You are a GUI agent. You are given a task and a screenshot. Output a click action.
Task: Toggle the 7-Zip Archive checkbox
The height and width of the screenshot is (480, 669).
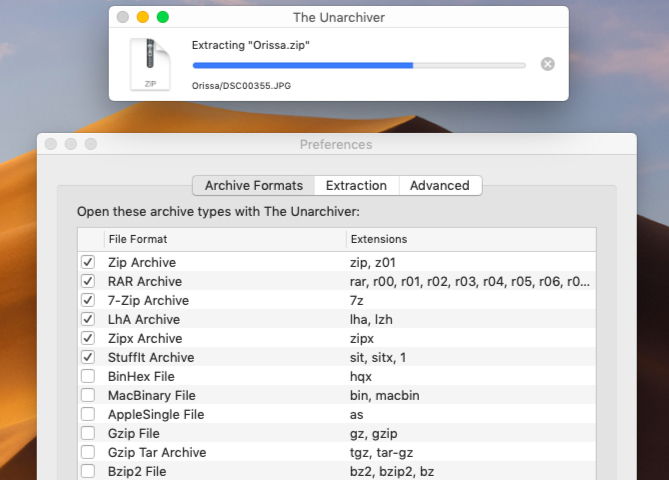tap(87, 300)
